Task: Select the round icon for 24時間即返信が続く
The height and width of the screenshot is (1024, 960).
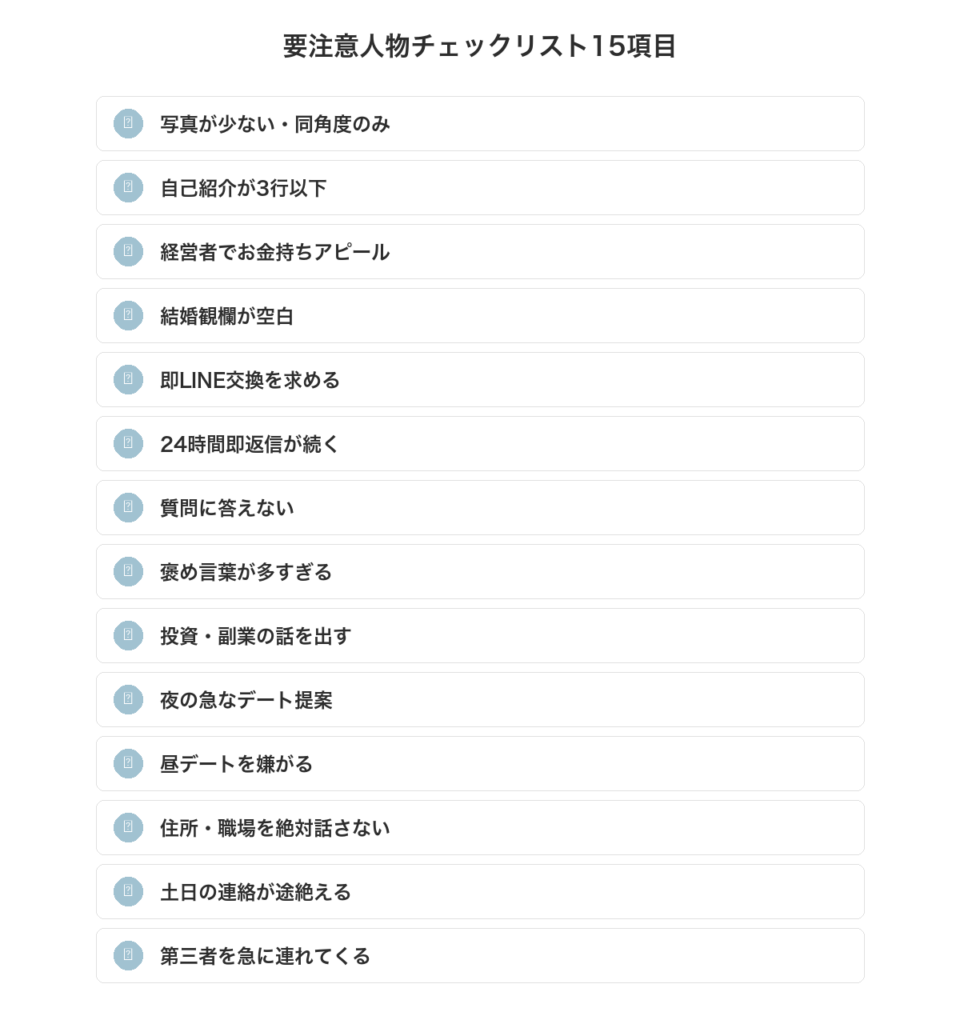Action: (x=128, y=444)
